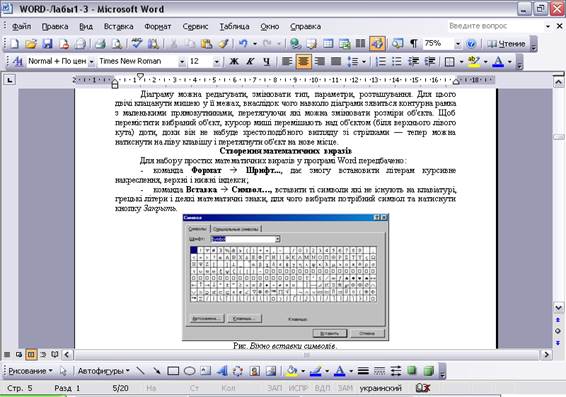Choose Line Style on the Drawing toolbar
The height and width of the screenshot is (397, 566).
363,371
